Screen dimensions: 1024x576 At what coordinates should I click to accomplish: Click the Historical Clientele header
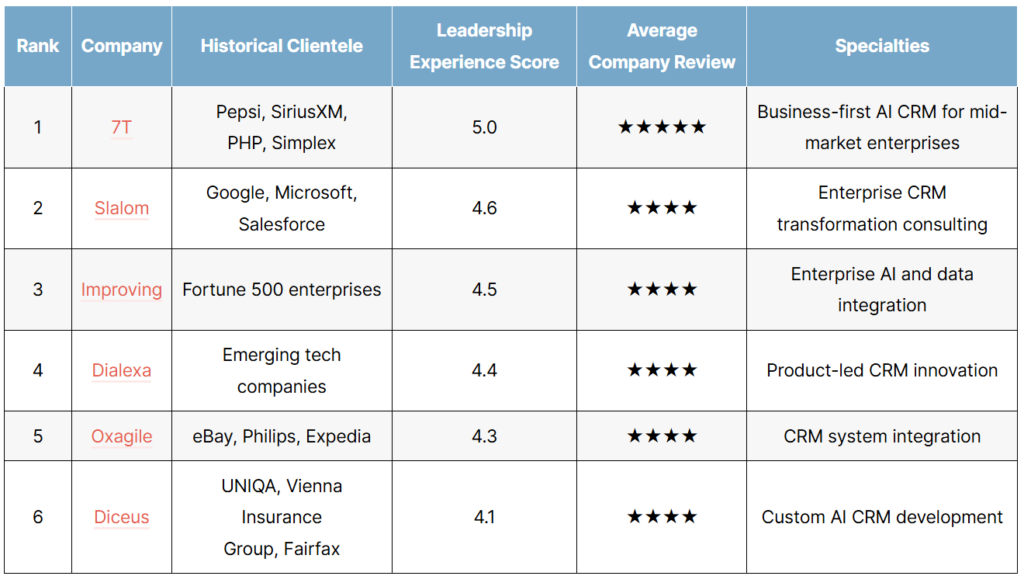[281, 46]
